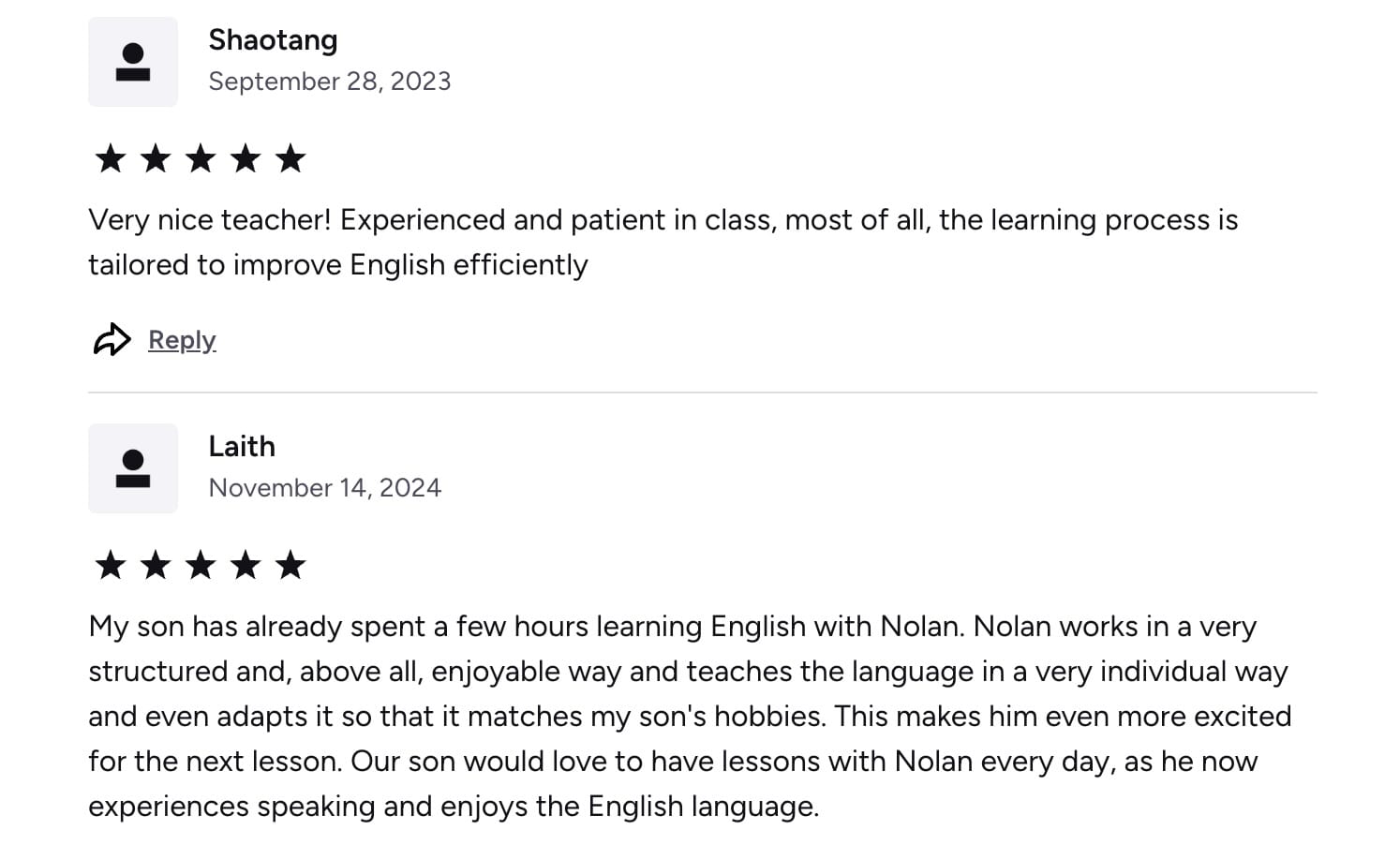Image resolution: width=1400 pixels, height=860 pixels.
Task: Click the date November 14, 2024
Action: pos(325,488)
